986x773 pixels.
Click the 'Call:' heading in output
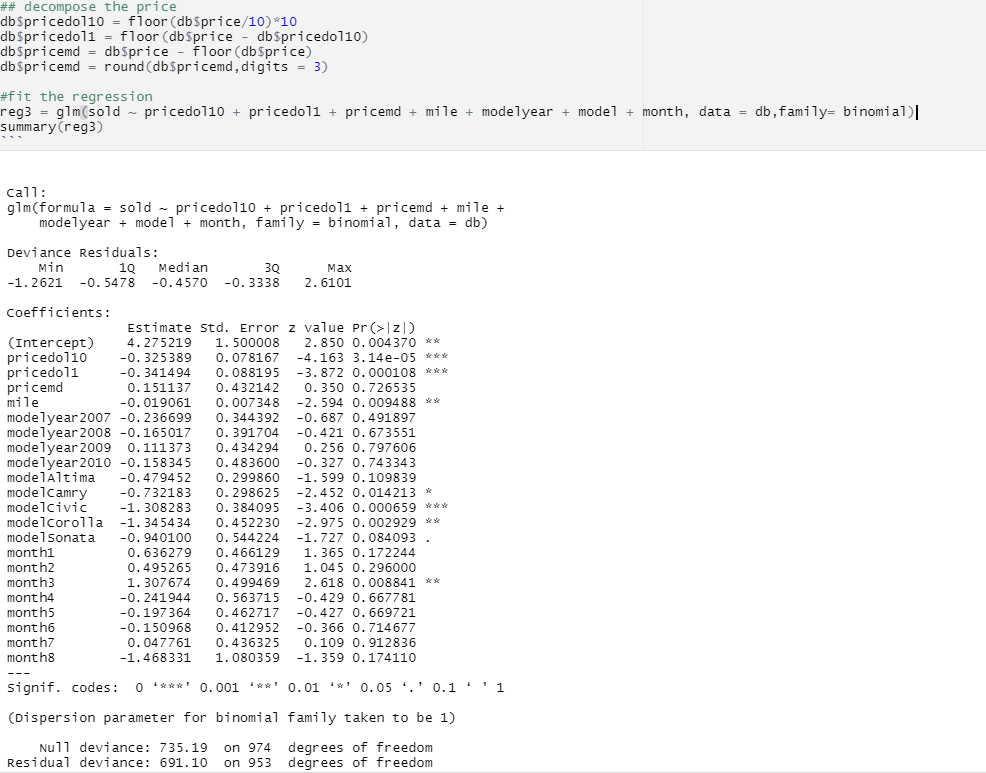(x=26, y=192)
